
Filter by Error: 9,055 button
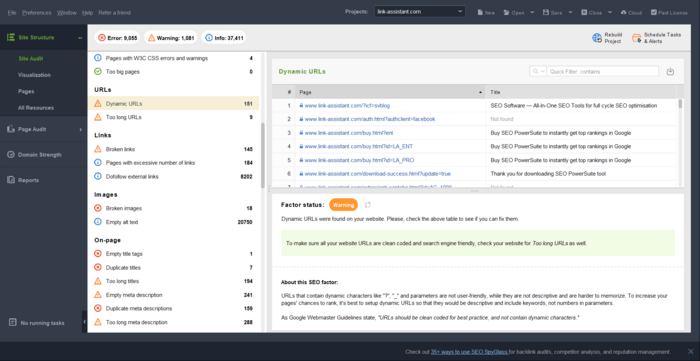tap(118, 38)
